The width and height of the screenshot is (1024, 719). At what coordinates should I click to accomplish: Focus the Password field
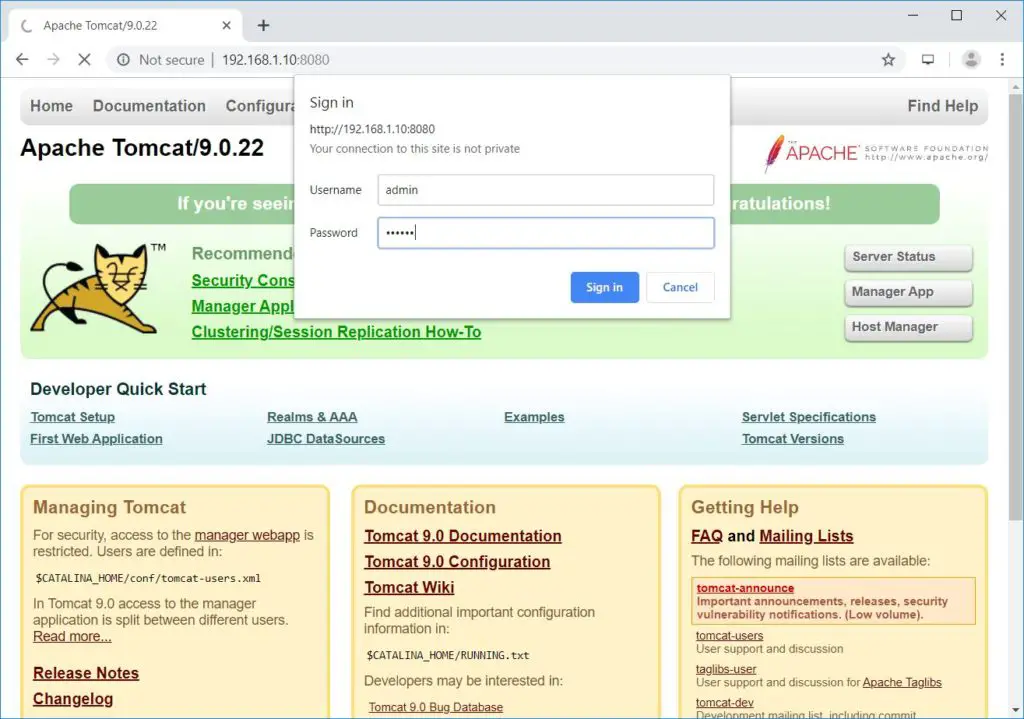545,233
